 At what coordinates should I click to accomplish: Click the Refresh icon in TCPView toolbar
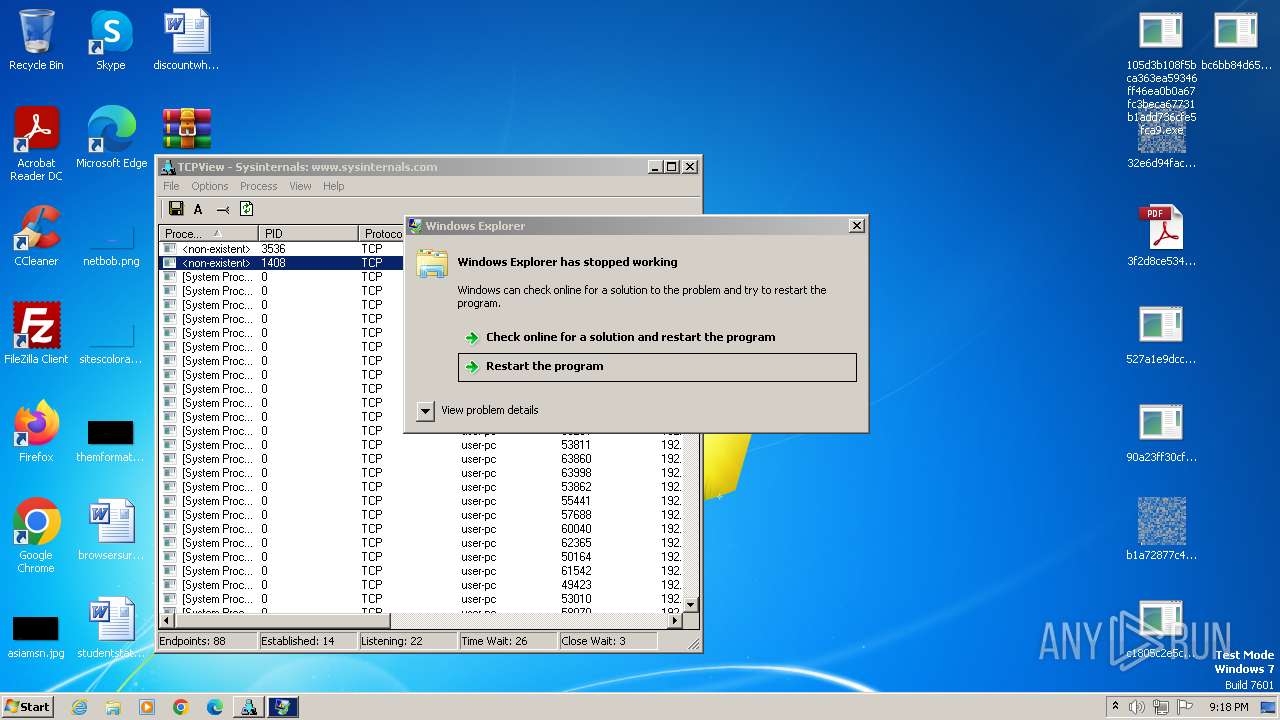[x=246, y=209]
